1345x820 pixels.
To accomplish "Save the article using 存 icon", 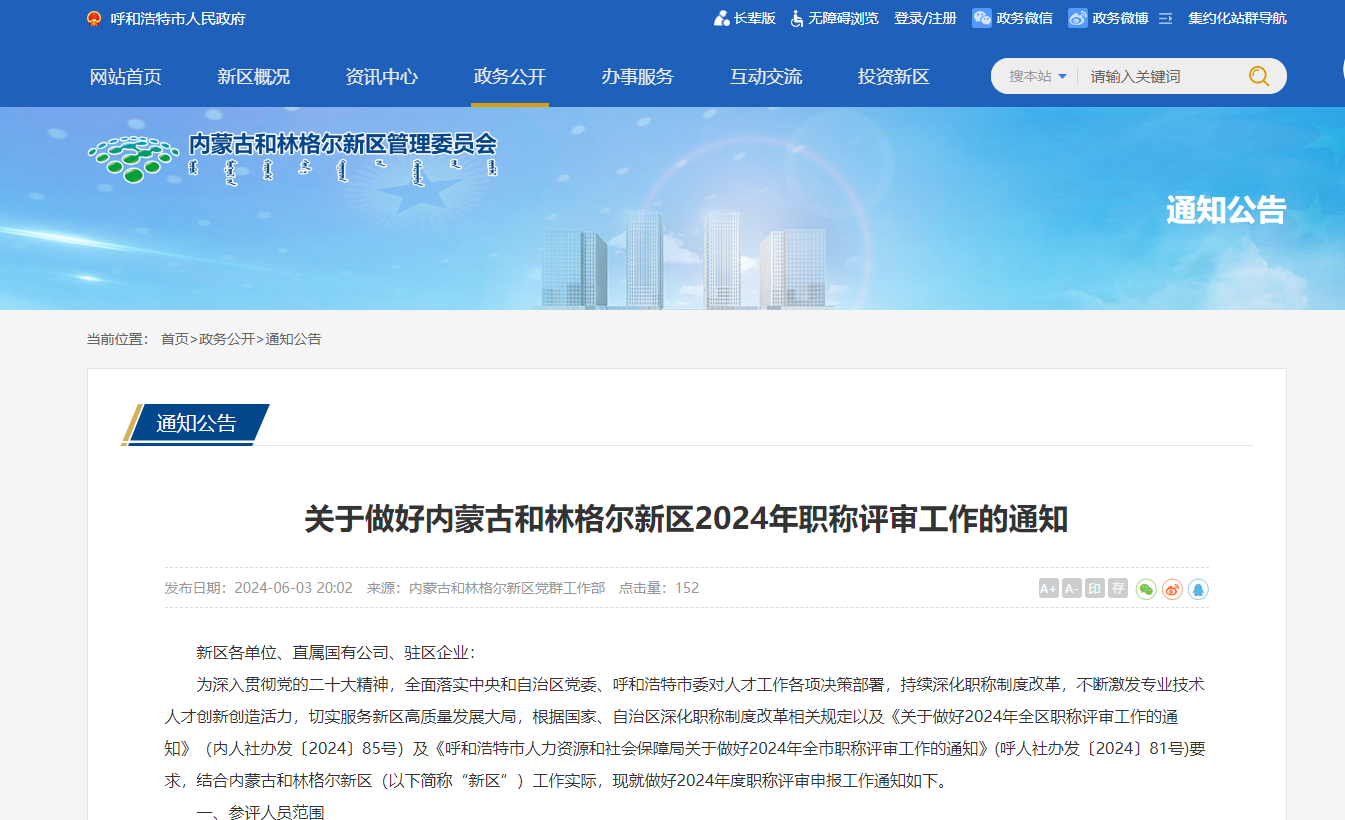I will click(1118, 589).
